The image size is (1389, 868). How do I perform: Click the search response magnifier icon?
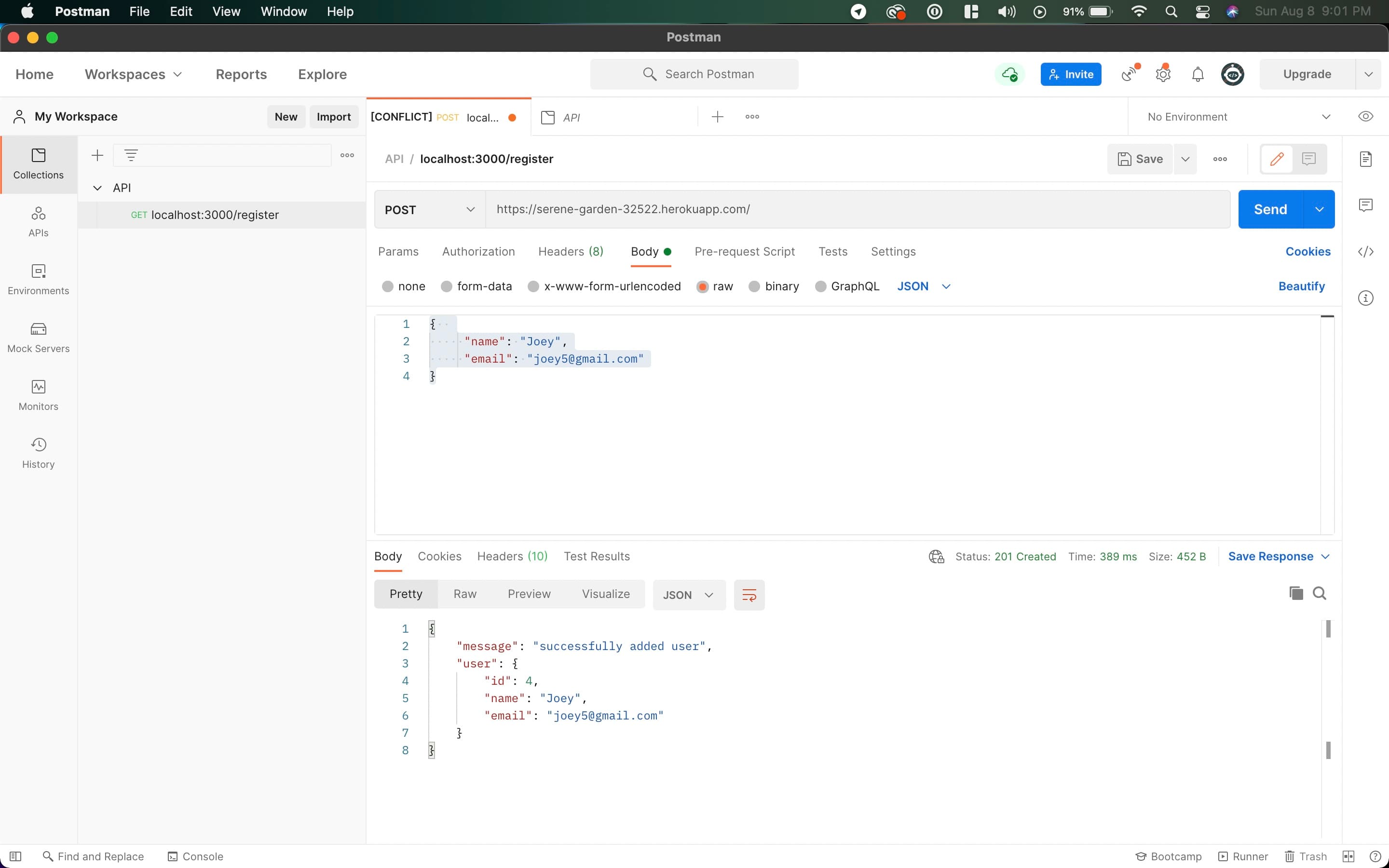tap(1319, 593)
